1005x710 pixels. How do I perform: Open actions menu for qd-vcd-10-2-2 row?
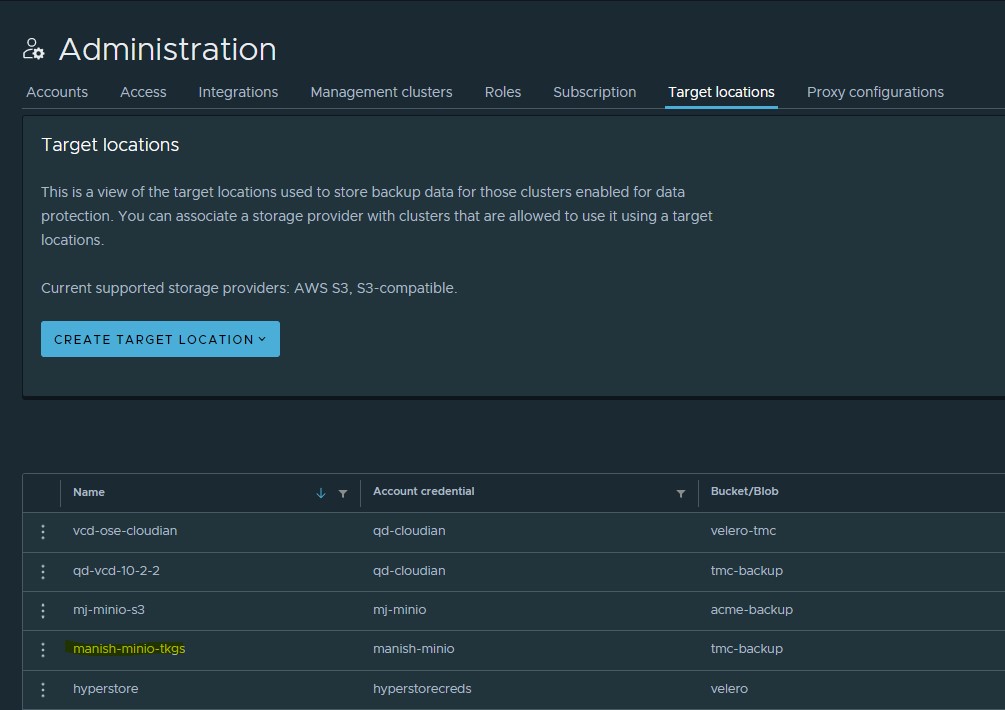[43, 571]
